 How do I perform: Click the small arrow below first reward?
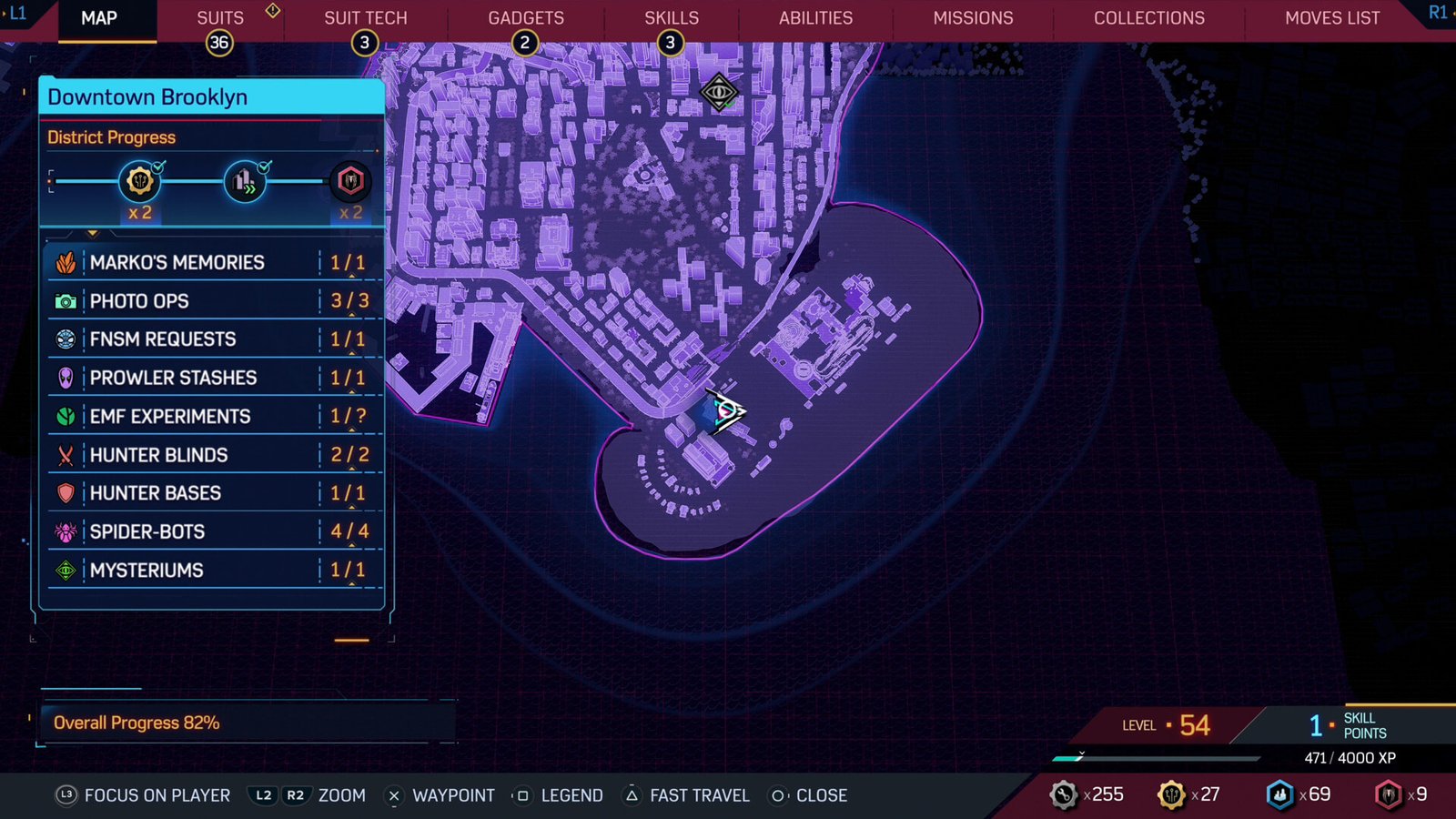pos(93,234)
